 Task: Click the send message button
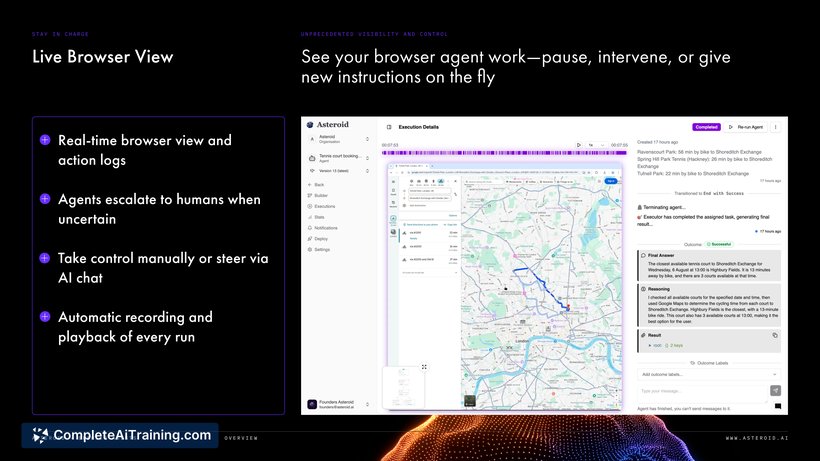point(776,390)
